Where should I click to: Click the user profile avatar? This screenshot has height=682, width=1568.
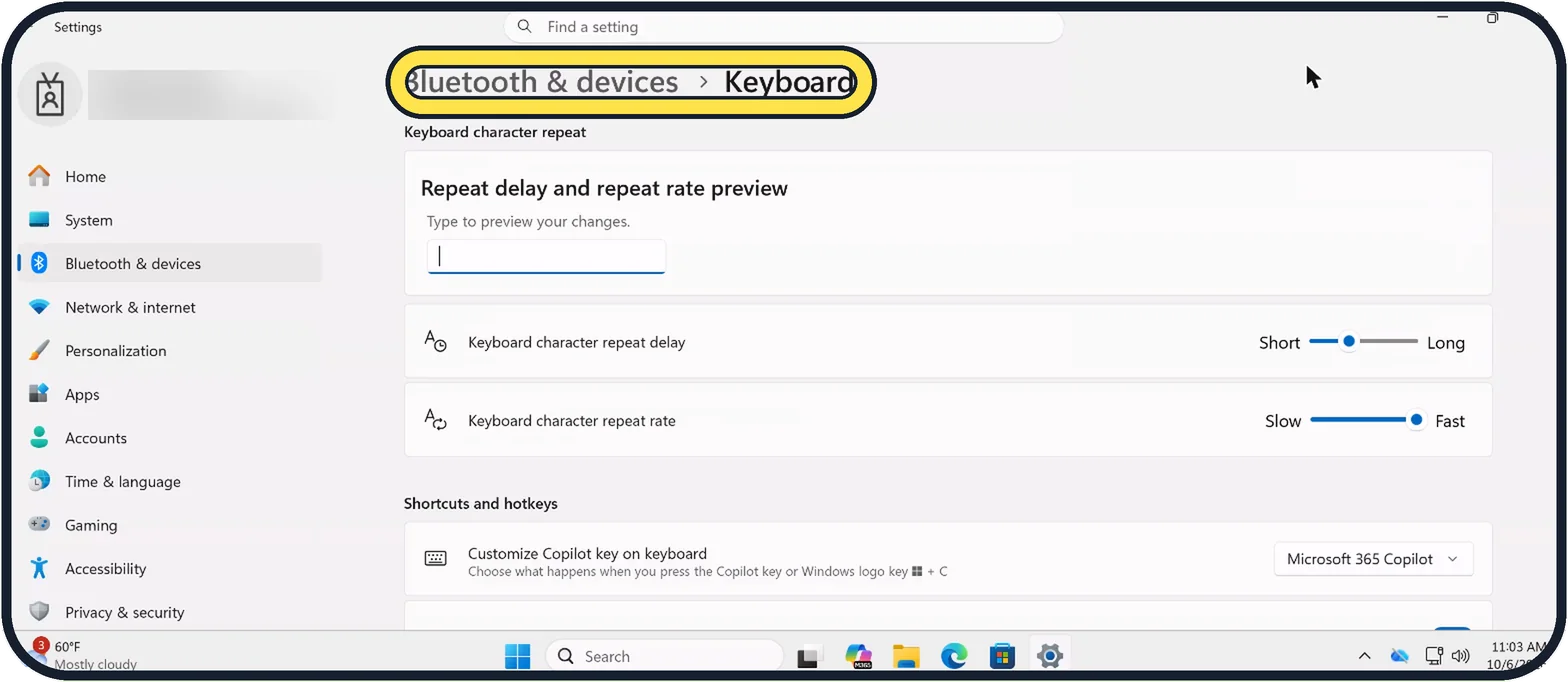coord(50,95)
